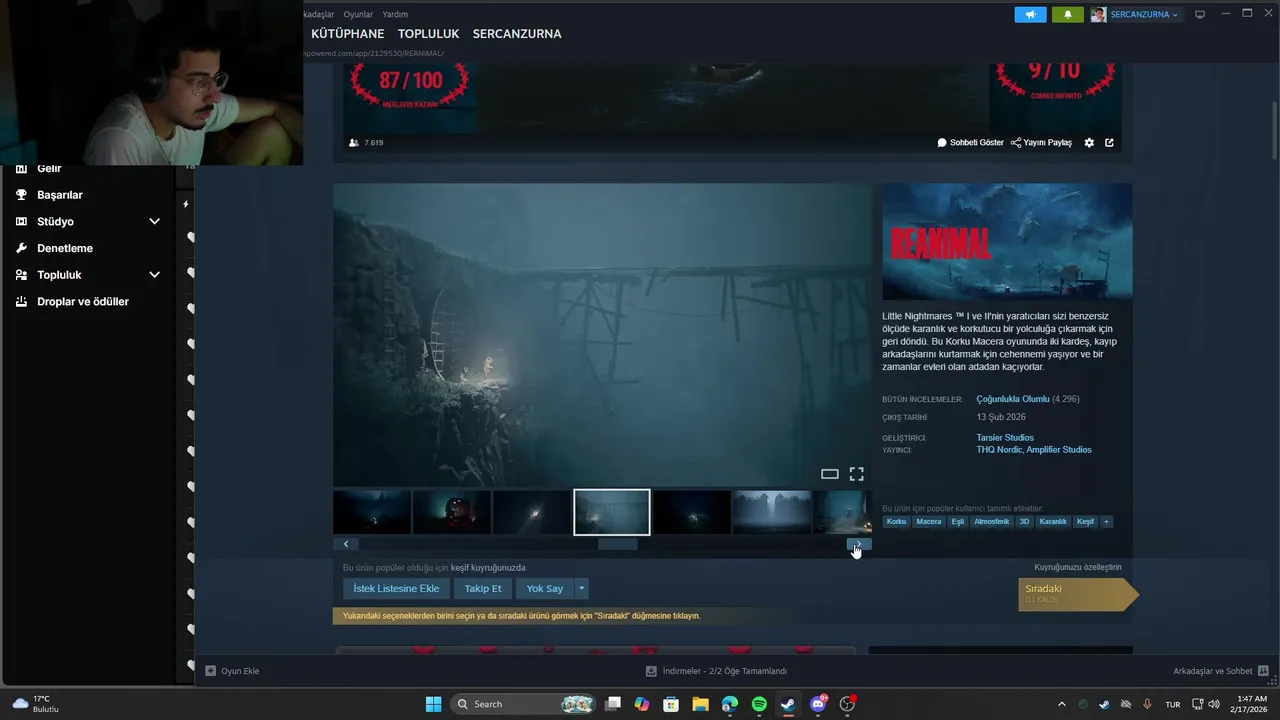Open File Explorer from the taskbar
The width and height of the screenshot is (1280, 720).
pos(700,704)
